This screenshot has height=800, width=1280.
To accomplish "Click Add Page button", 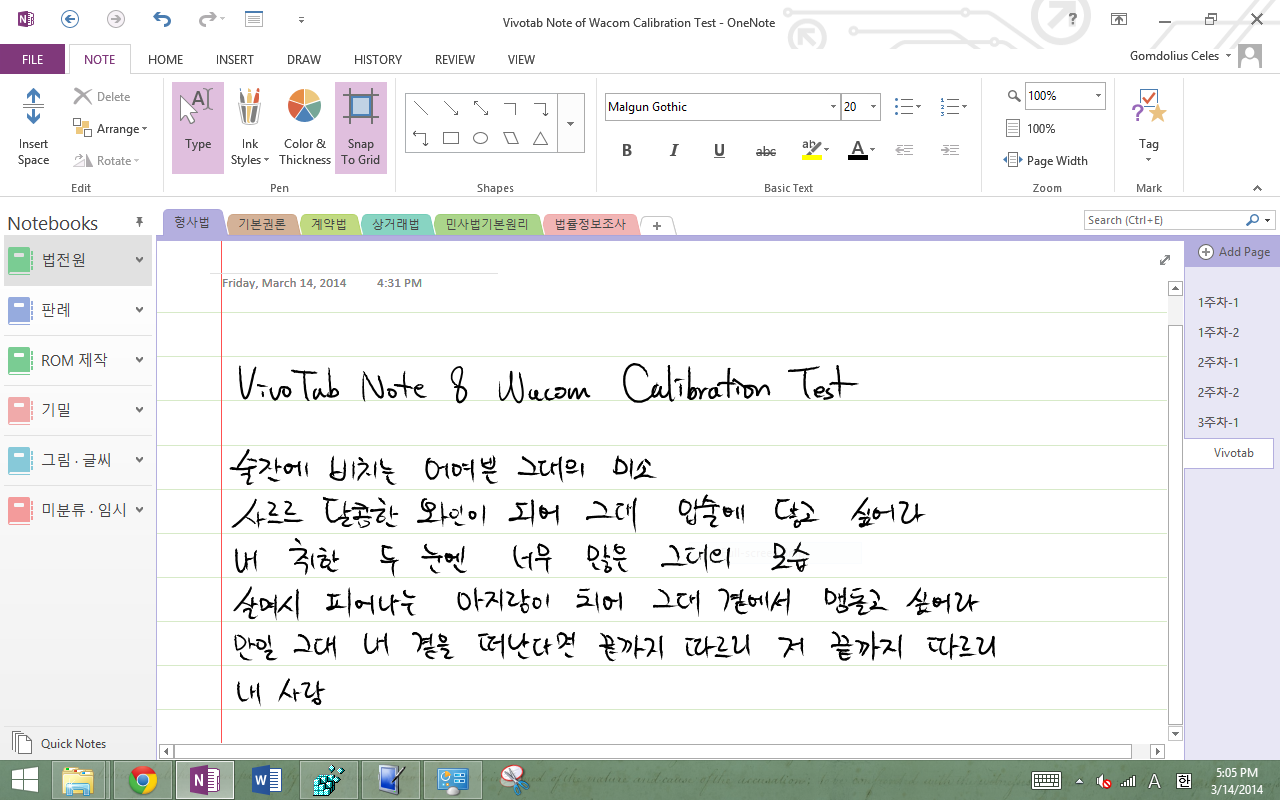I will point(1234,252).
